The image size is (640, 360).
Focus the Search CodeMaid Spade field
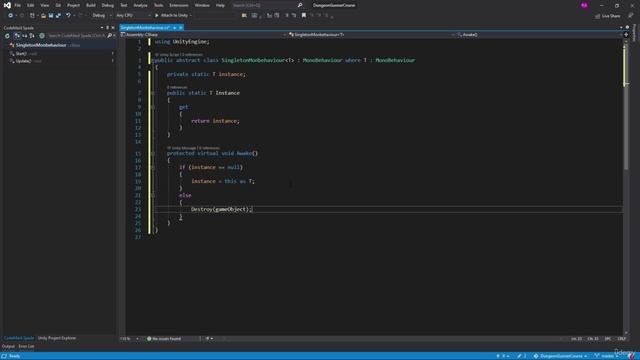76,36
